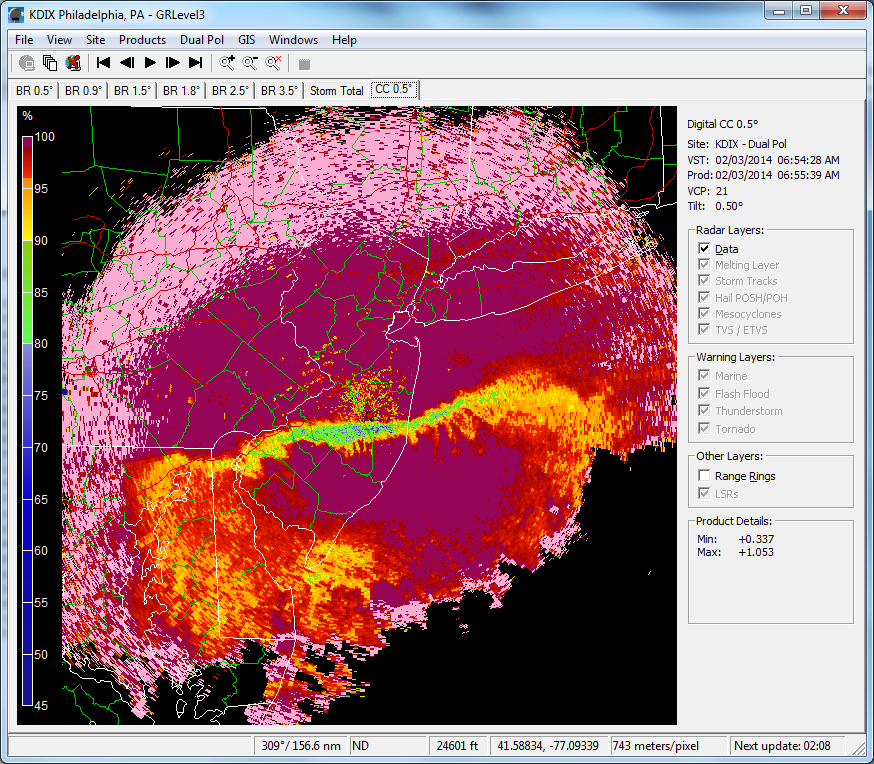Open the GIS menu

[x=246, y=40]
